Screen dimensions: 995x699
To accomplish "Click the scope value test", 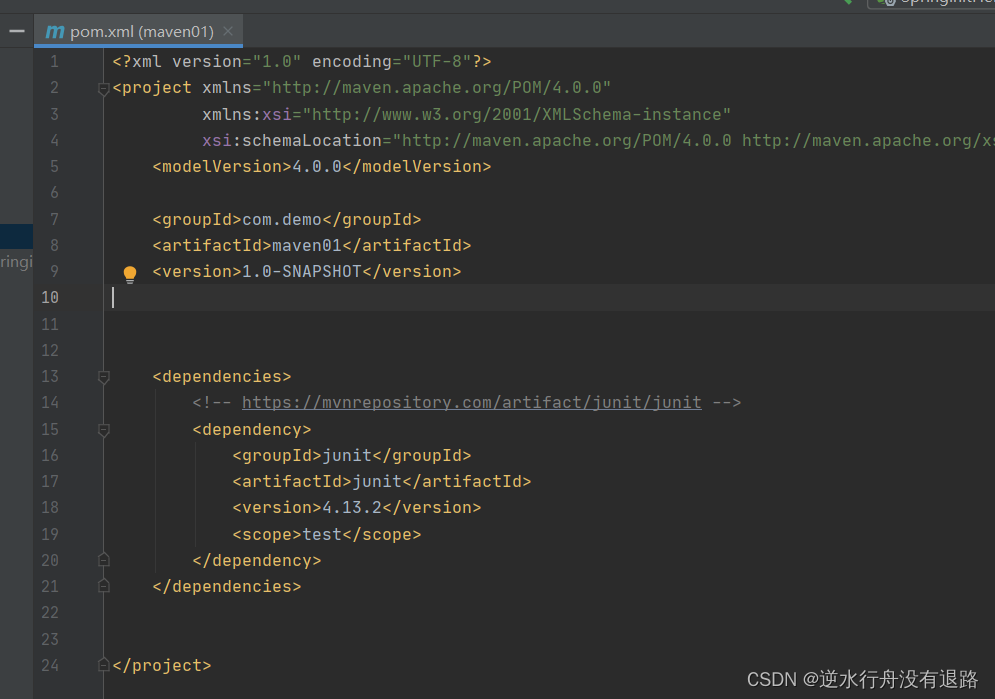I will 322,535.
